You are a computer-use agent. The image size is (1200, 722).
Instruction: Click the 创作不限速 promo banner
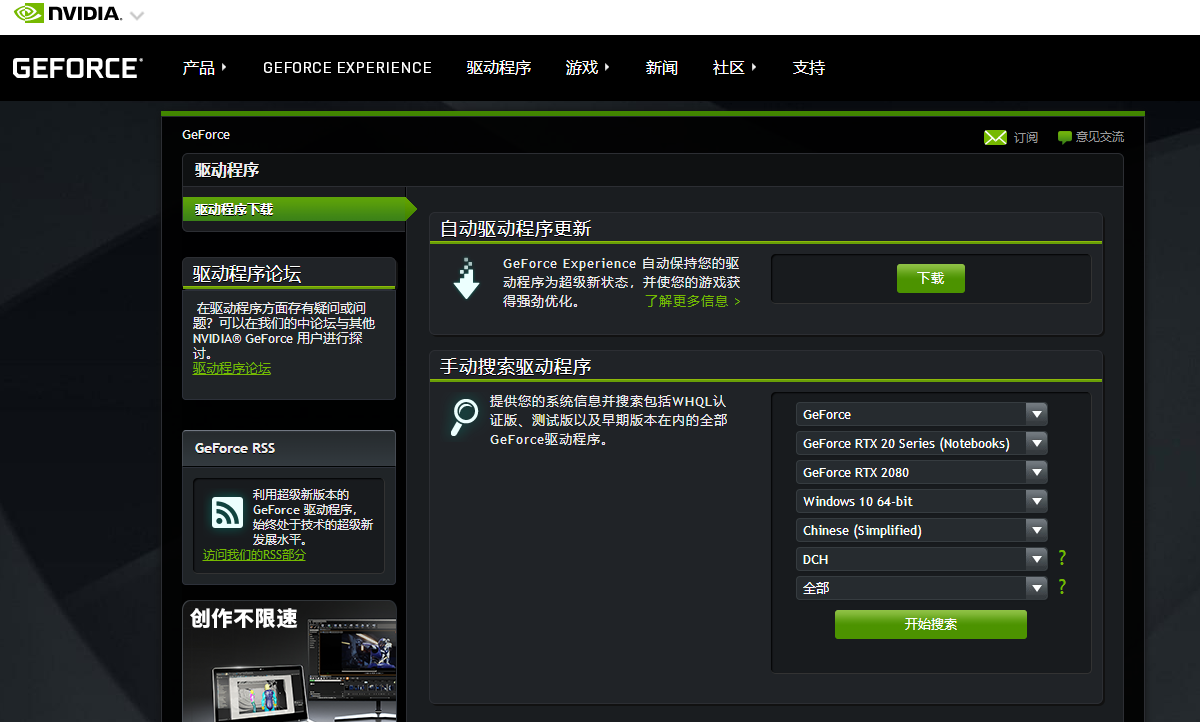(x=289, y=660)
